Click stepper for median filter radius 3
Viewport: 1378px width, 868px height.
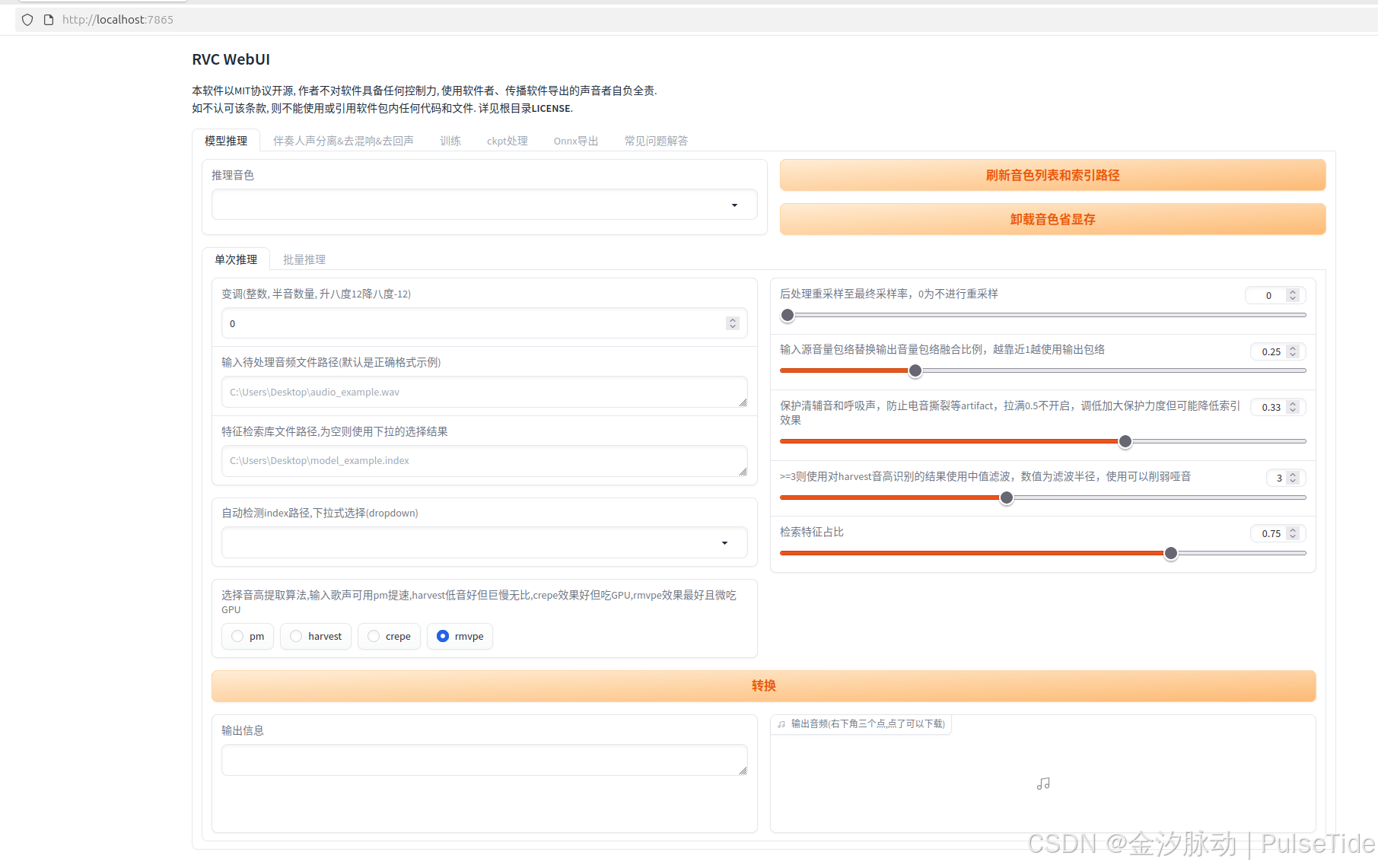[x=1293, y=478]
